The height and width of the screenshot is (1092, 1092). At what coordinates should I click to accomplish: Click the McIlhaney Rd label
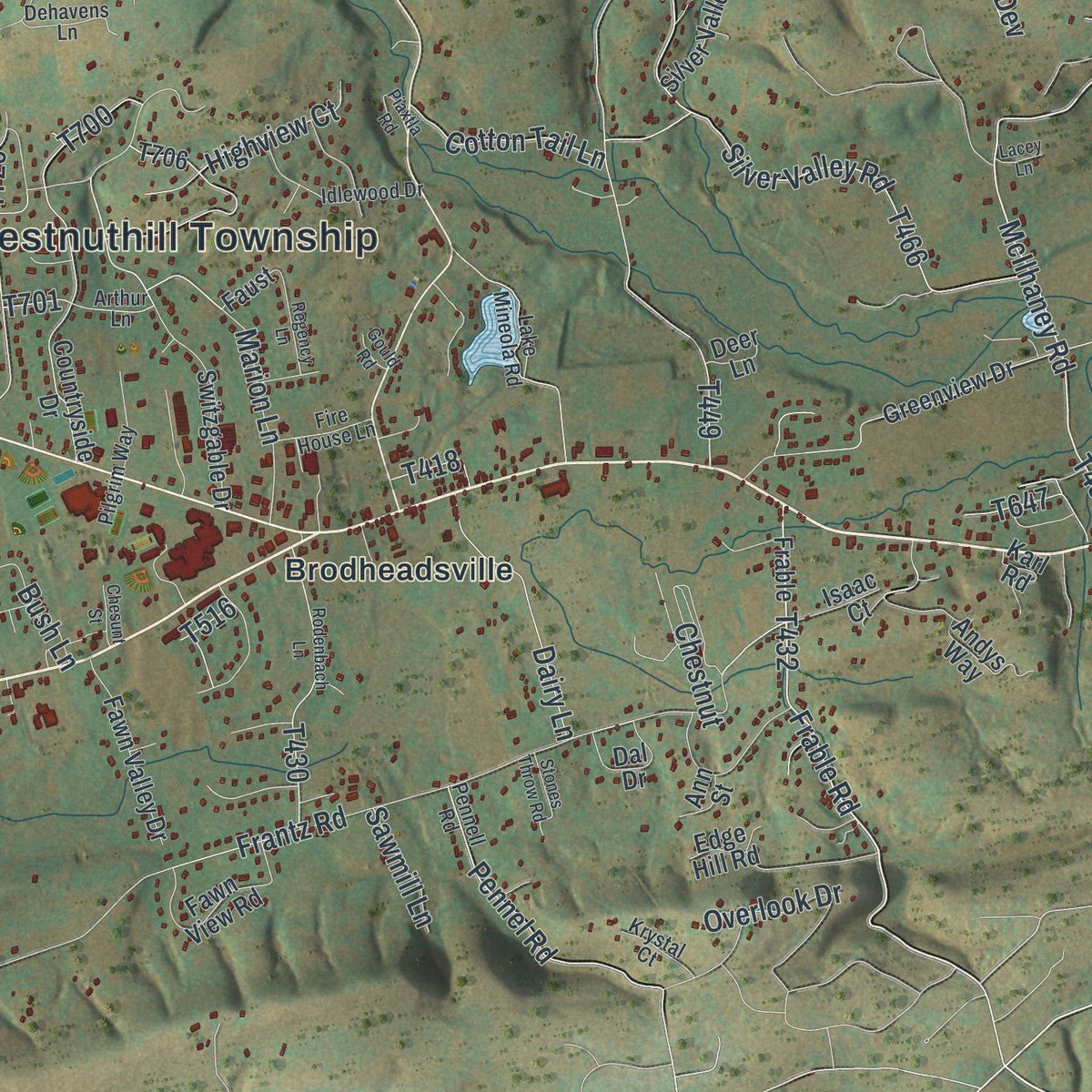pos(1034,298)
